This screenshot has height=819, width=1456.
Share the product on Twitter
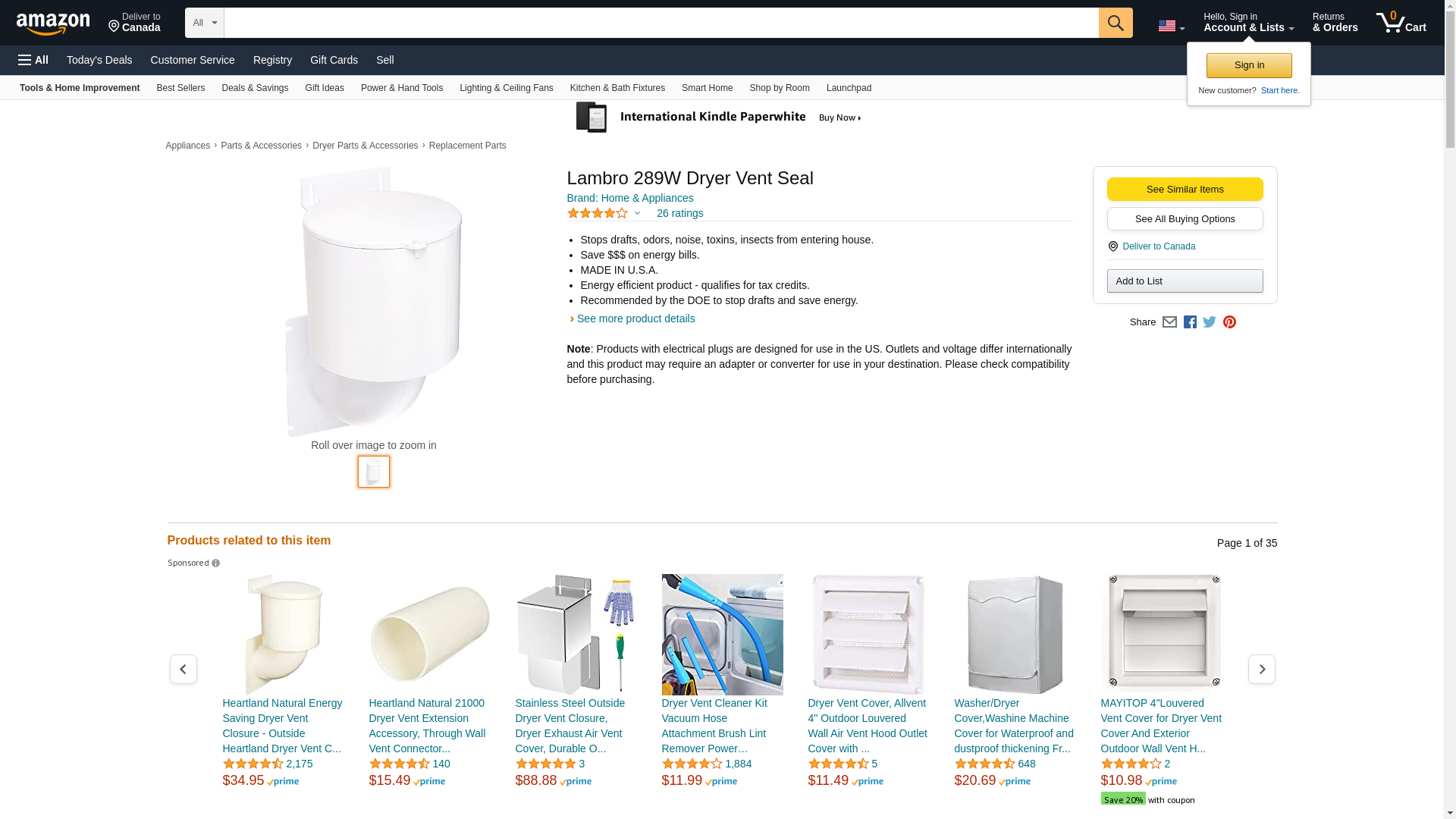pos(1210,322)
